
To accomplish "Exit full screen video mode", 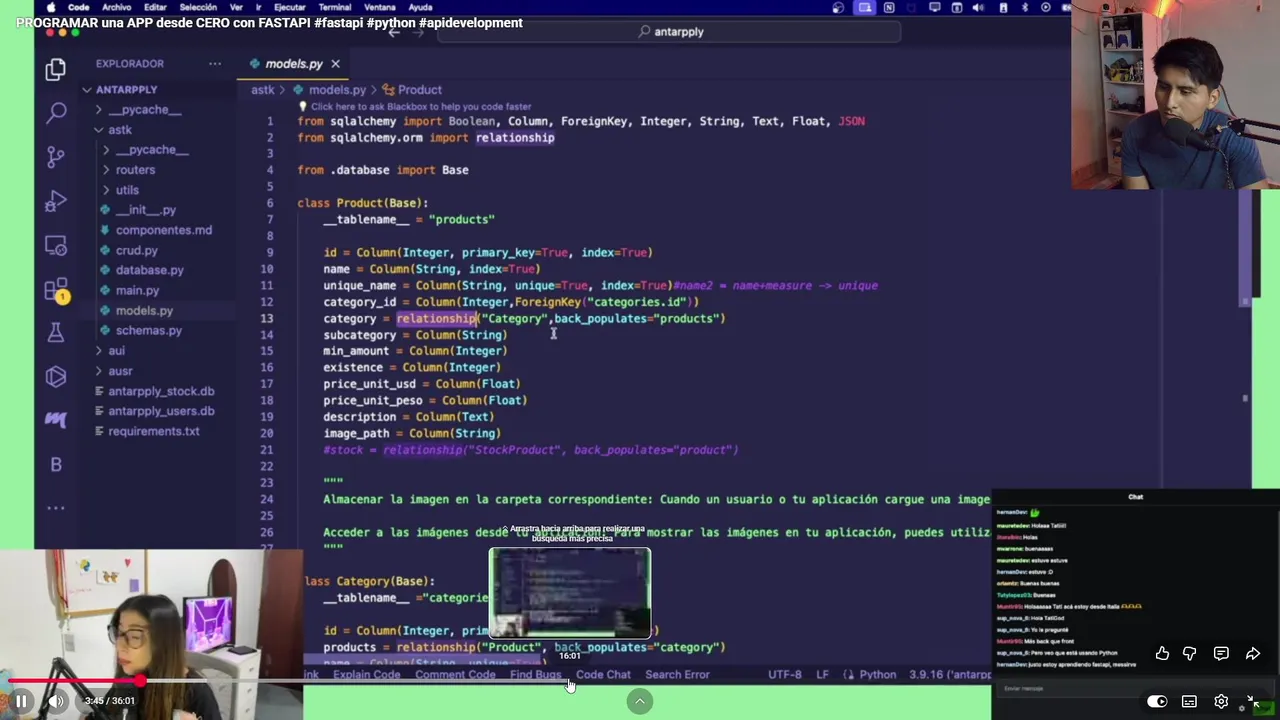I will pos(1253,701).
